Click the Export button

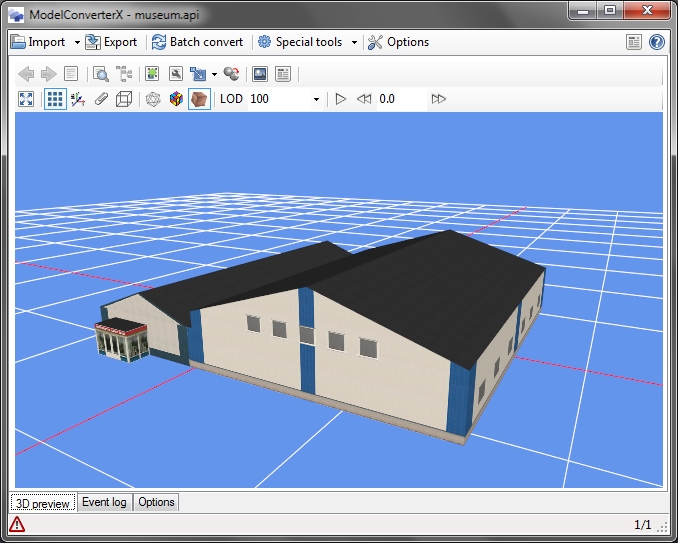111,42
